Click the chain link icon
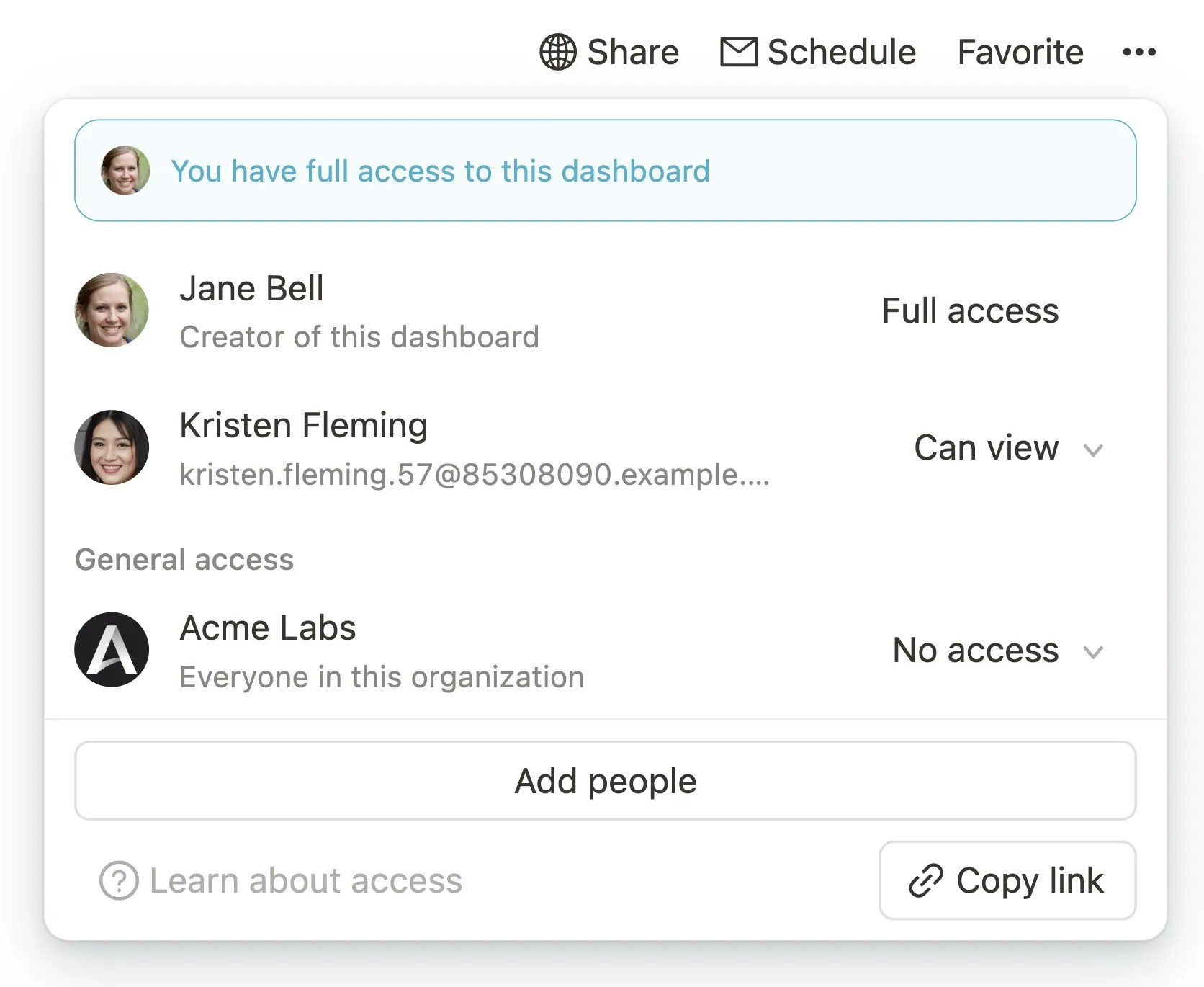Screen dimensions: 1204x987 [925, 880]
